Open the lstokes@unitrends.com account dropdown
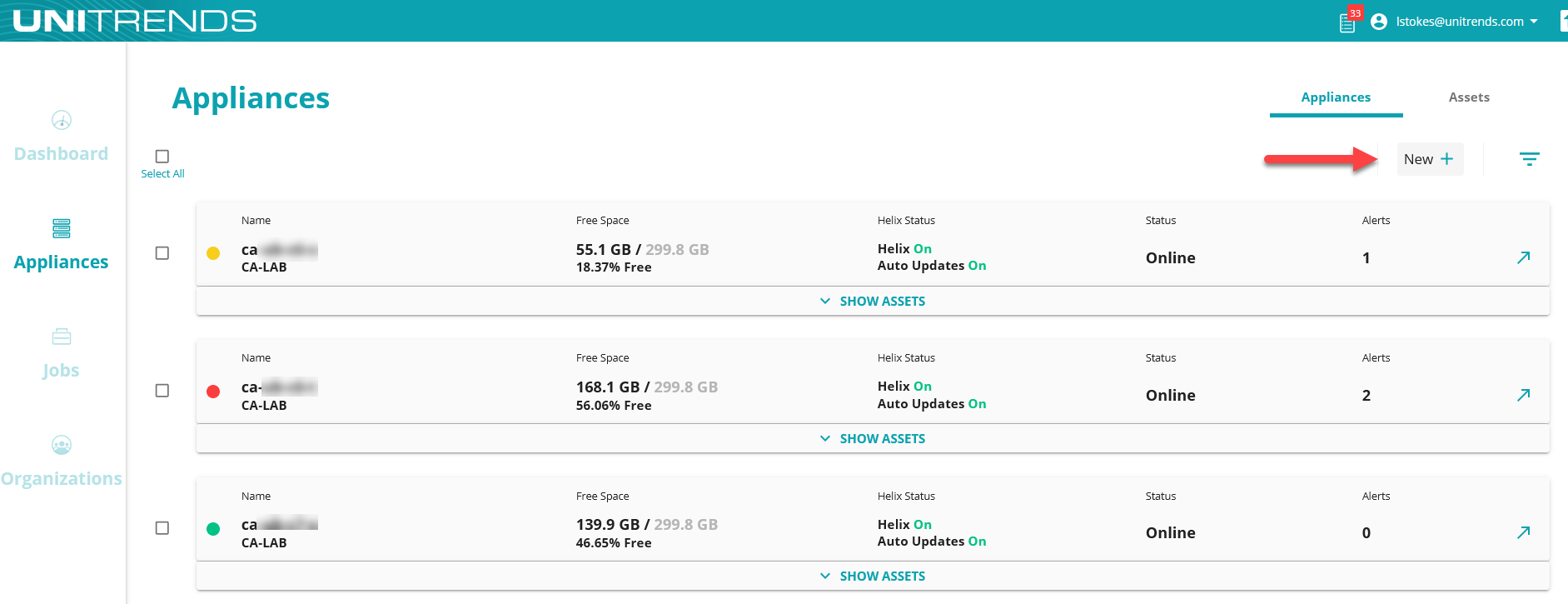This screenshot has height=604, width=1568. click(1466, 22)
